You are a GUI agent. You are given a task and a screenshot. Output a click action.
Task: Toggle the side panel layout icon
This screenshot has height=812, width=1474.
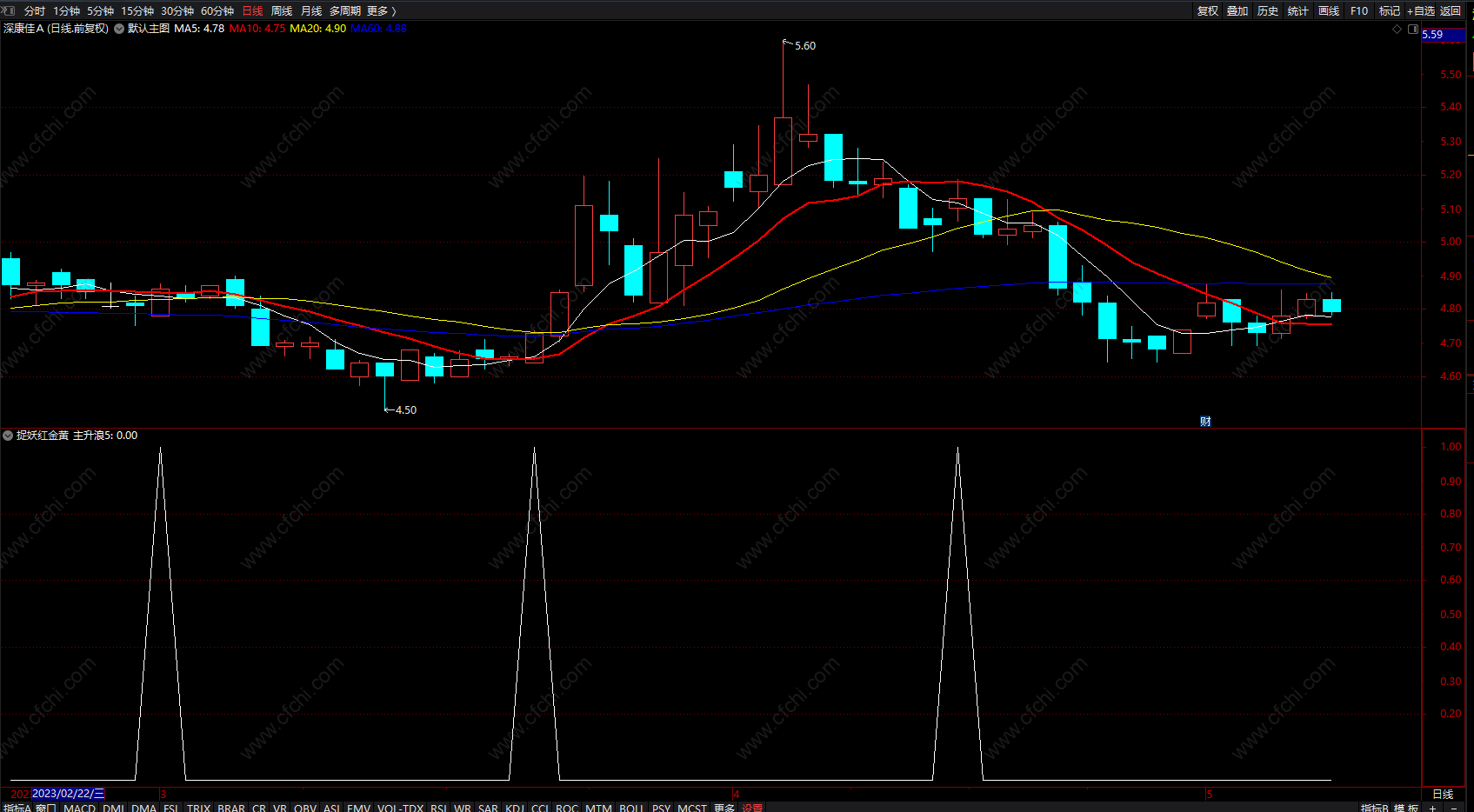coord(1413,29)
